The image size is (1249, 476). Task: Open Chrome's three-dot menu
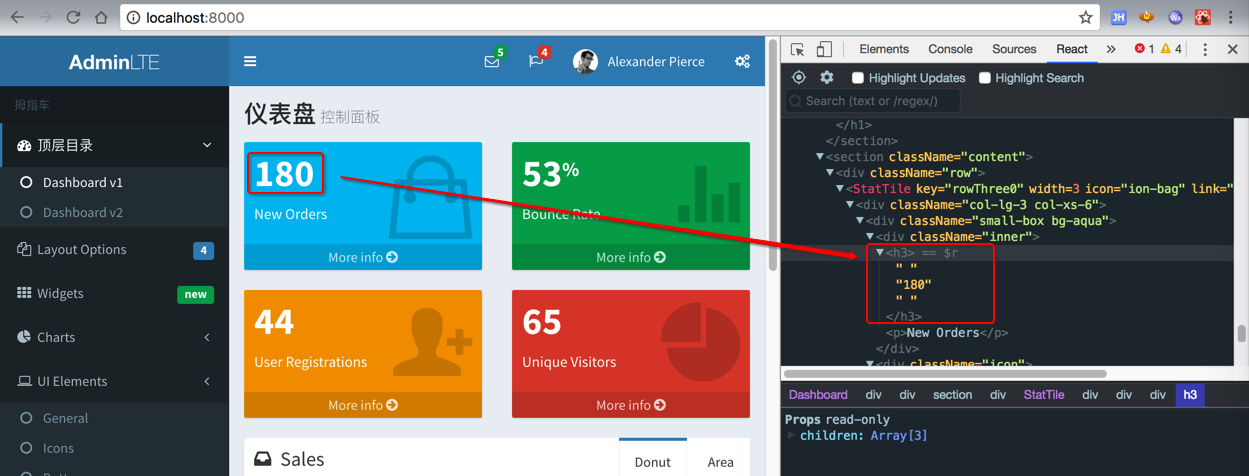coord(1230,17)
